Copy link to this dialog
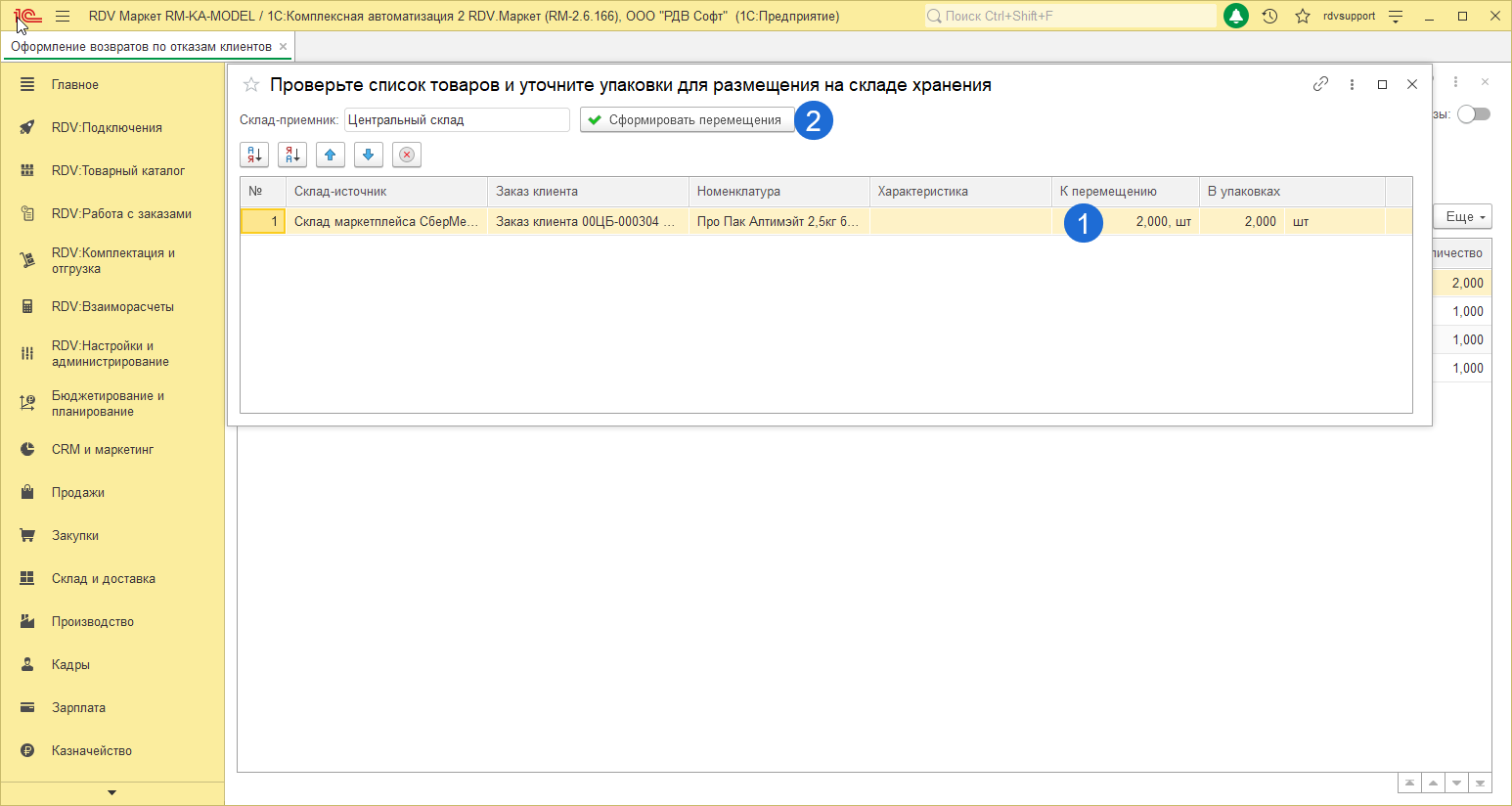This screenshot has width=1512, height=806. pos(1320,84)
